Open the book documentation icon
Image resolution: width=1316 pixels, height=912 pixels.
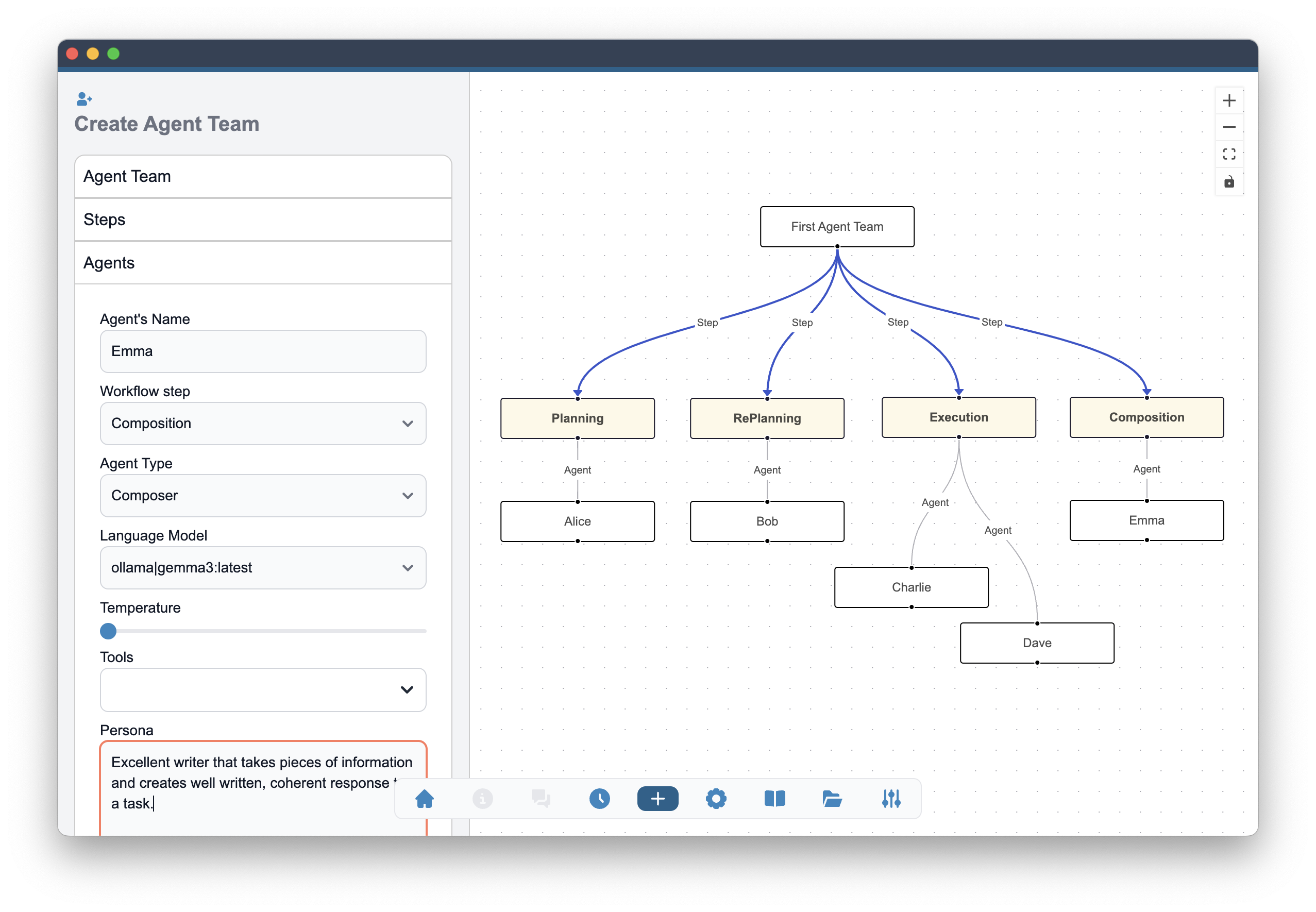(x=774, y=798)
